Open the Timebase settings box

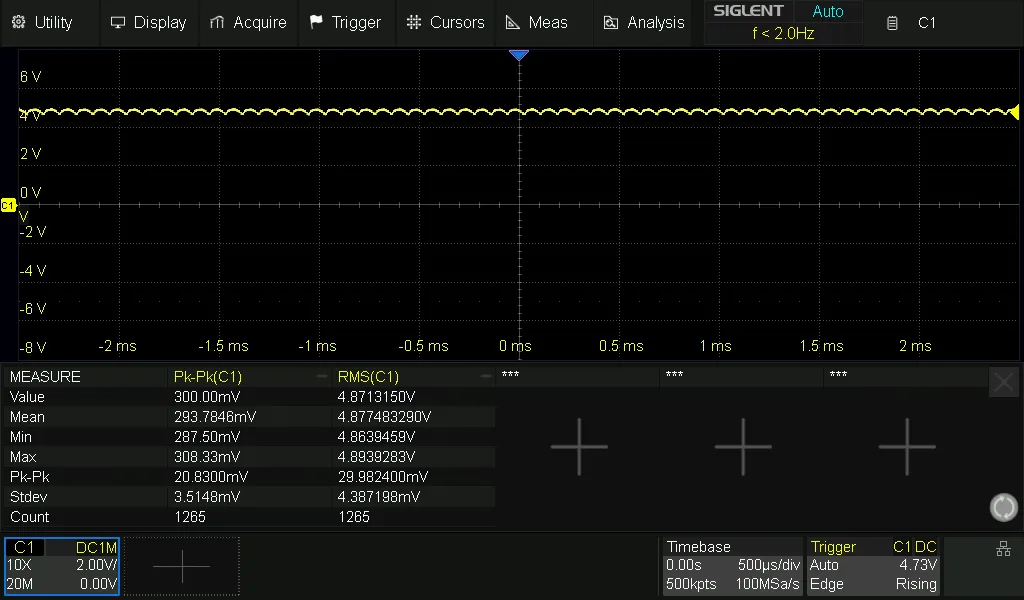732,566
